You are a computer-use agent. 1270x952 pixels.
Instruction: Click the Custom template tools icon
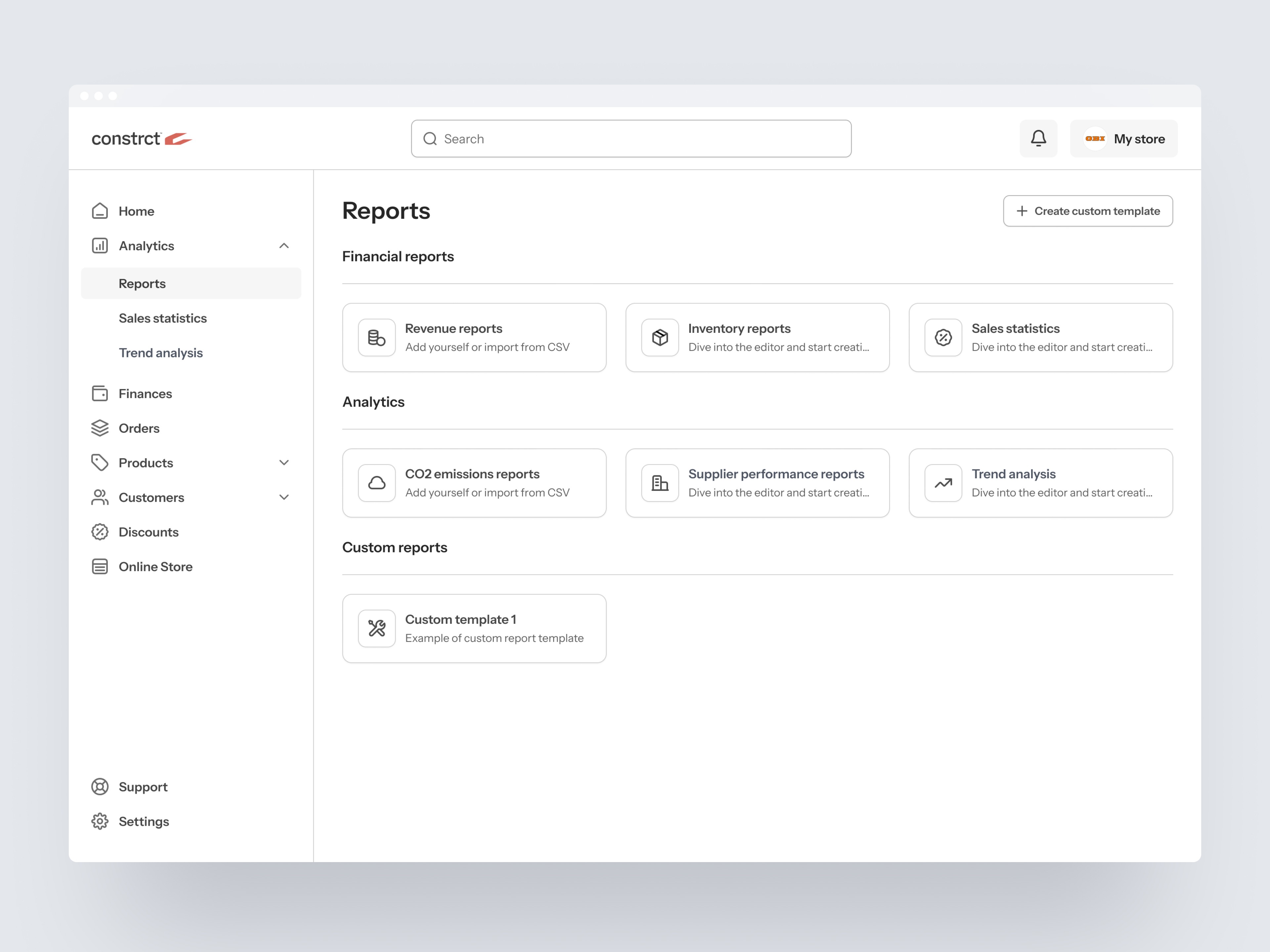pyautogui.click(x=377, y=628)
